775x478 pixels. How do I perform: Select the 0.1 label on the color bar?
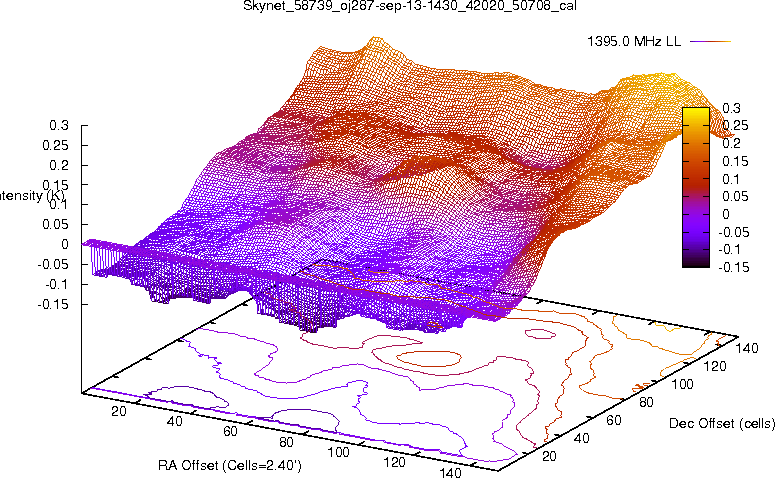coord(732,179)
